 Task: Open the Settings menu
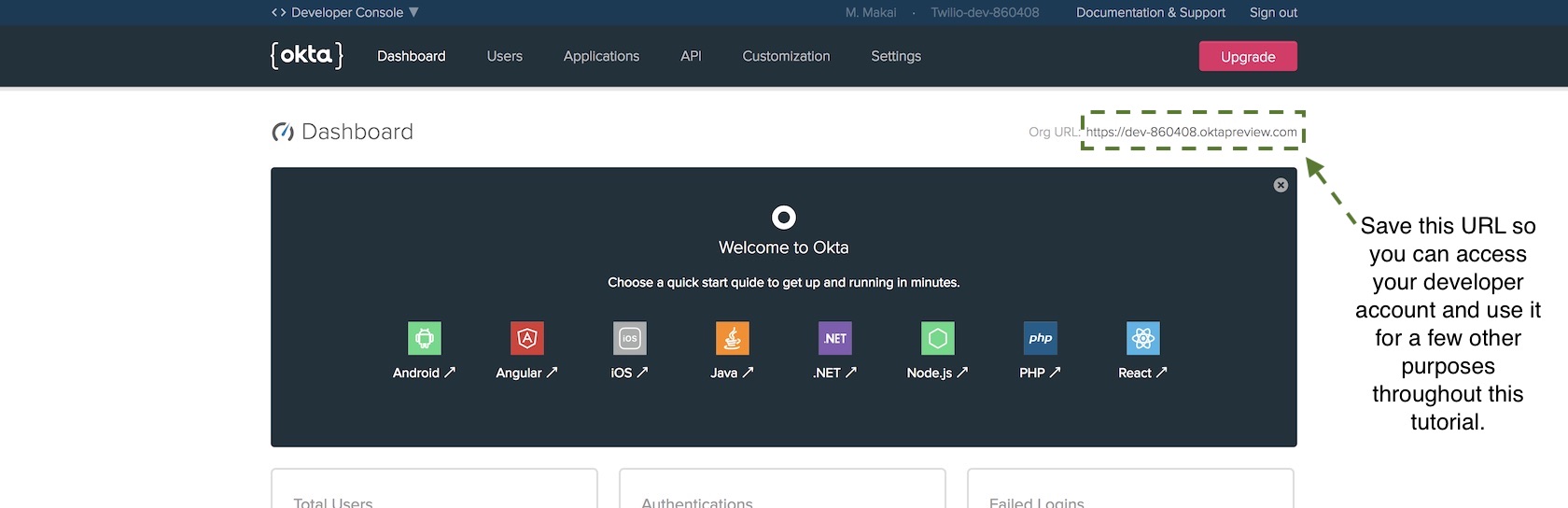(896, 56)
